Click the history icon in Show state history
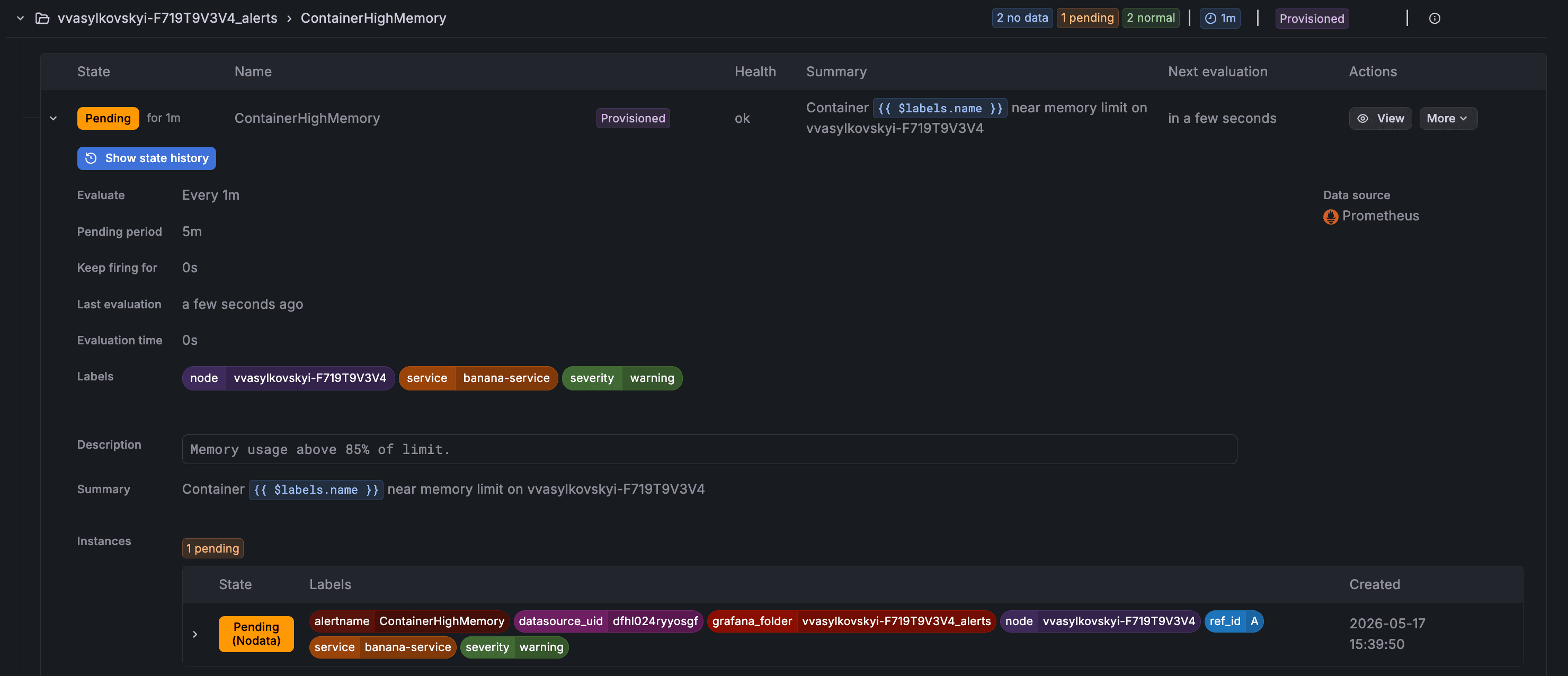The width and height of the screenshot is (1568, 676). 91,158
